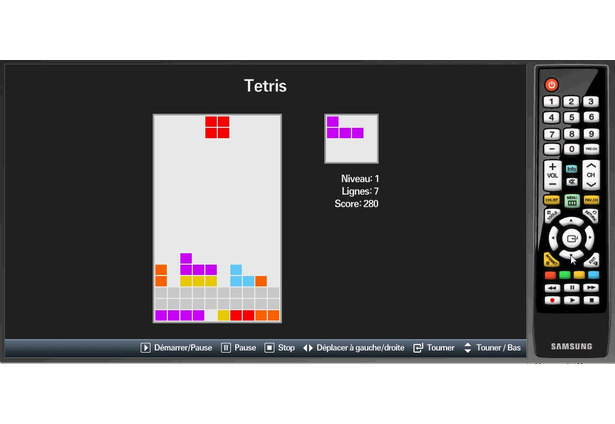
Task: Click the Tourner / Bas up-down legend
Action: click(x=493, y=348)
